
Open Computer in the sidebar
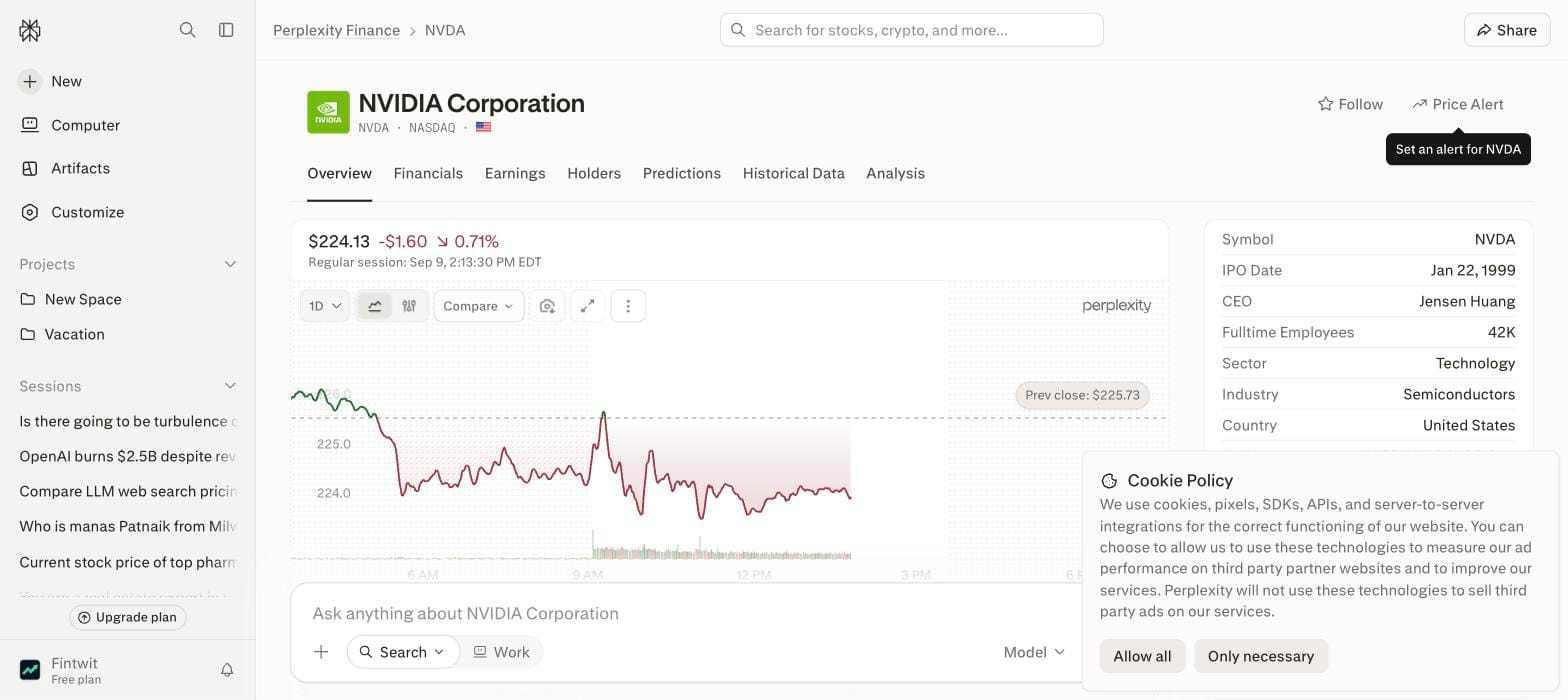pos(127,125)
